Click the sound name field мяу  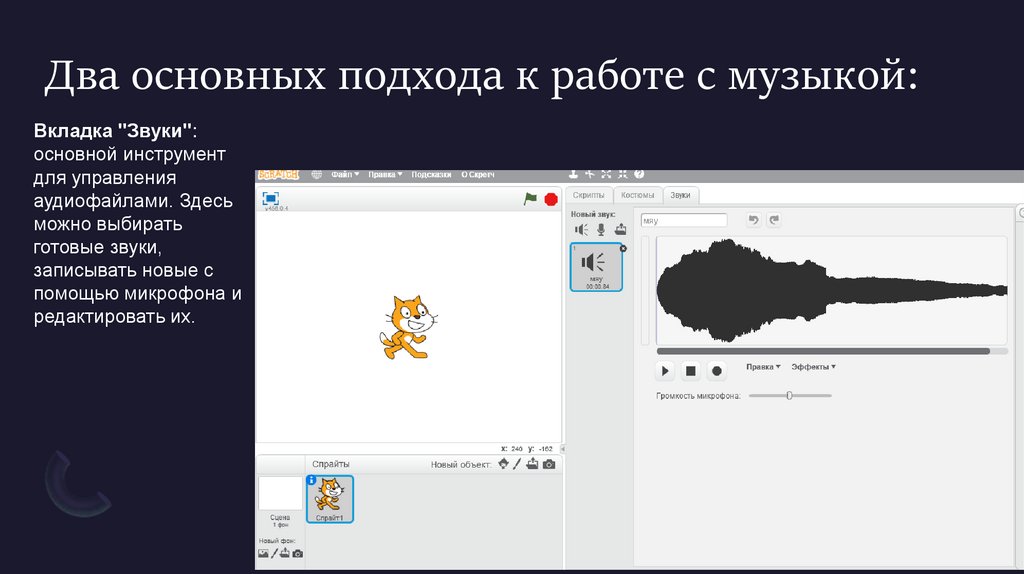tap(684, 221)
